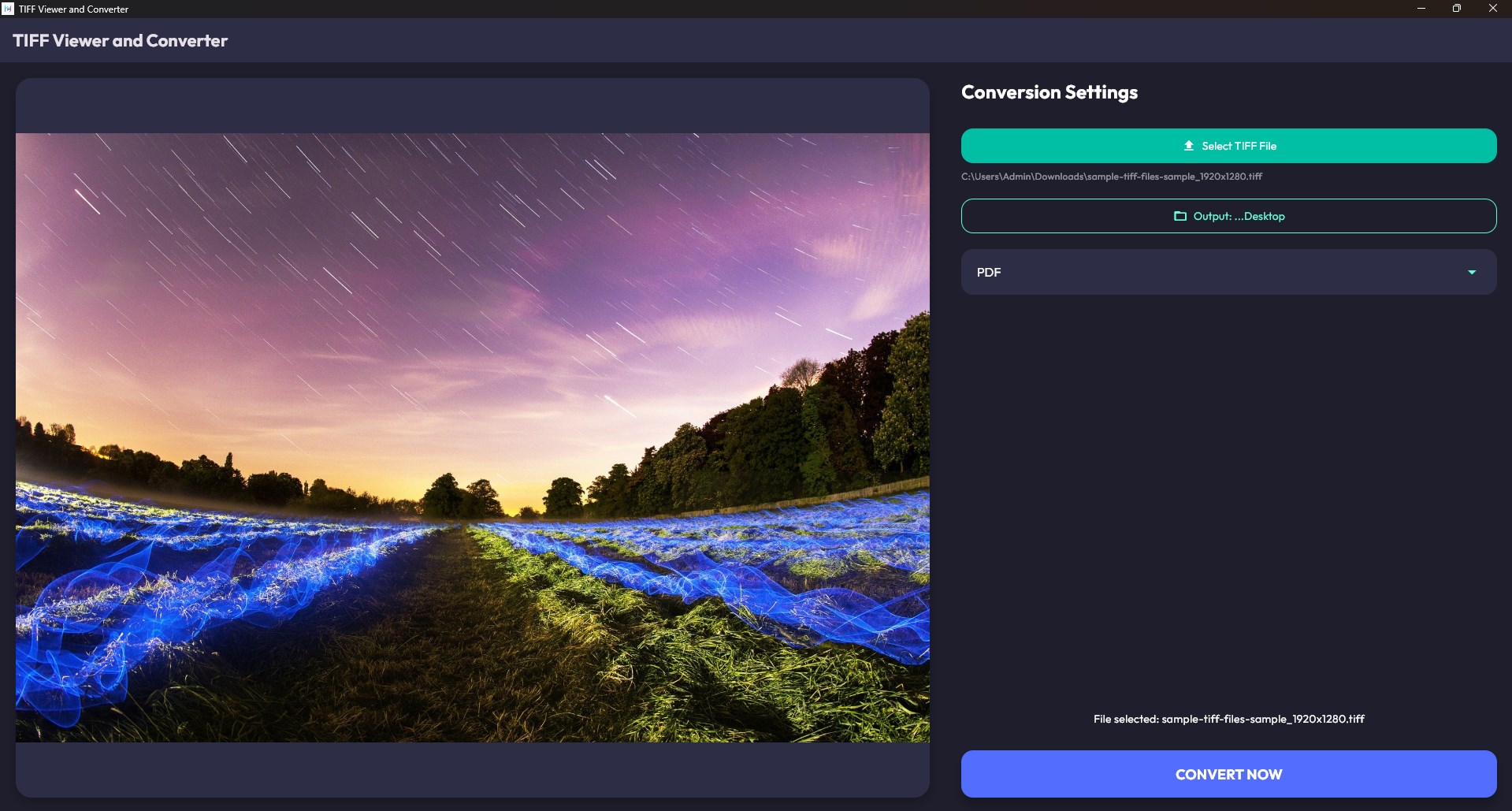Open the format dropdown via its arrow icon
The height and width of the screenshot is (811, 1512).
click(x=1473, y=271)
